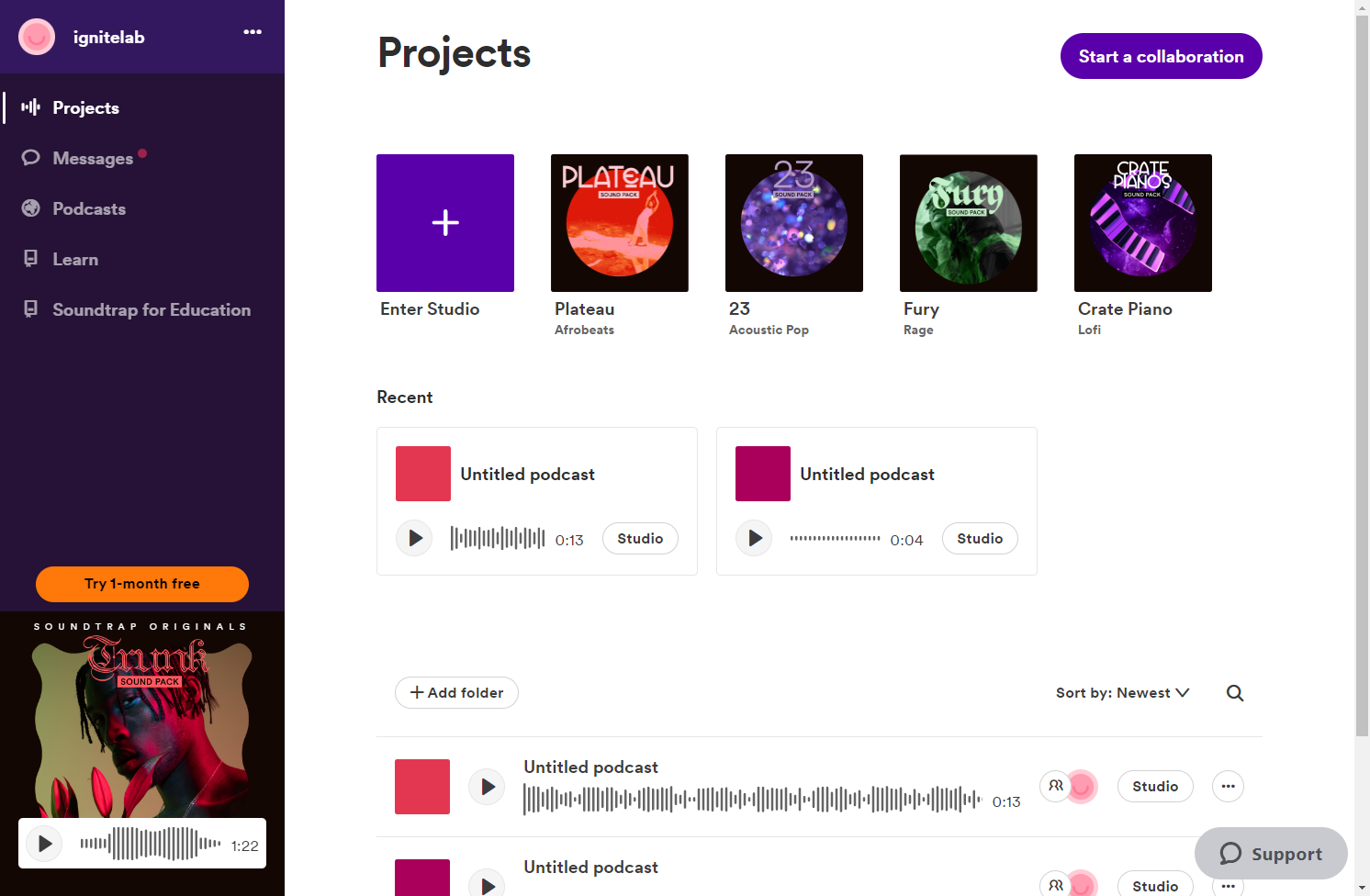The width and height of the screenshot is (1370, 896).
Task: Click the Add folder button
Action: 456,693
